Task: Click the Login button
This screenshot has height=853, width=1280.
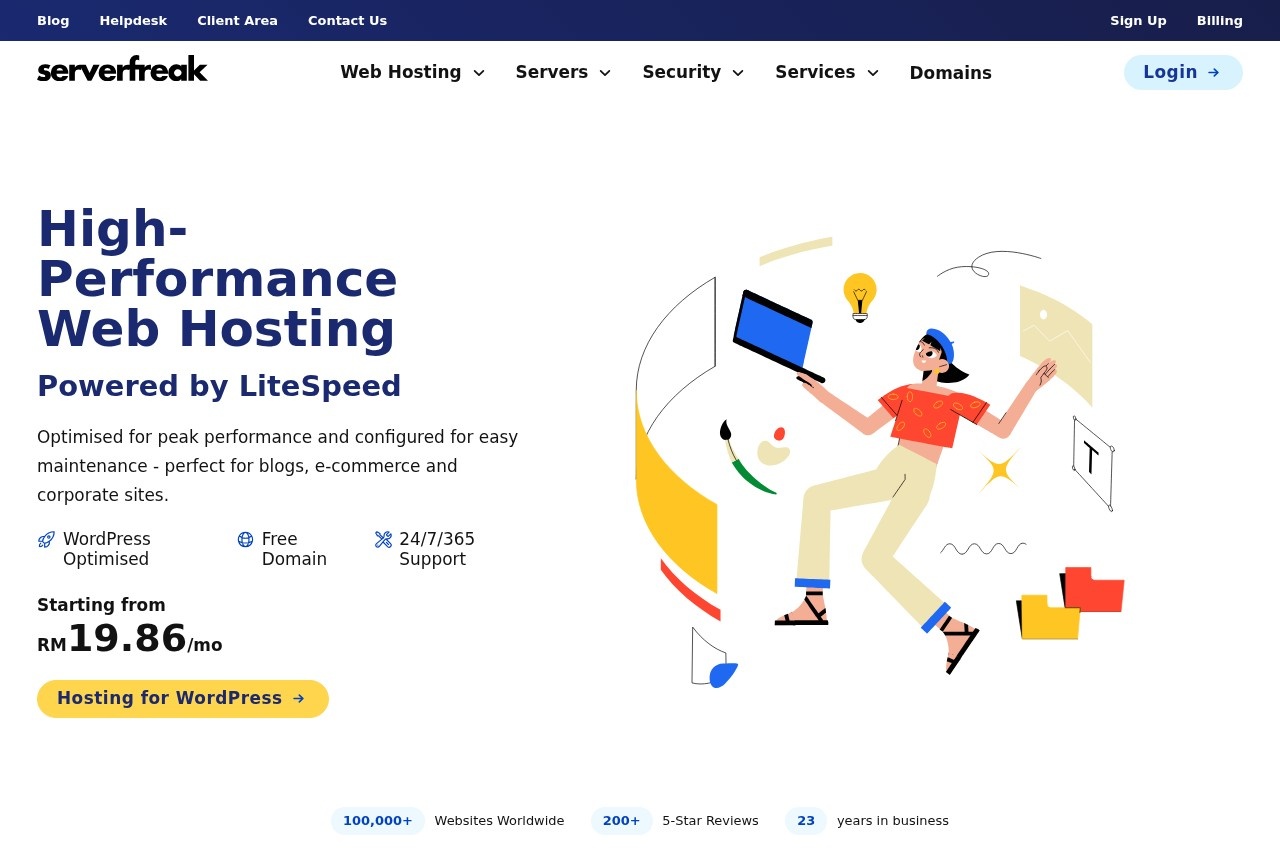Action: pyautogui.click(x=1183, y=72)
